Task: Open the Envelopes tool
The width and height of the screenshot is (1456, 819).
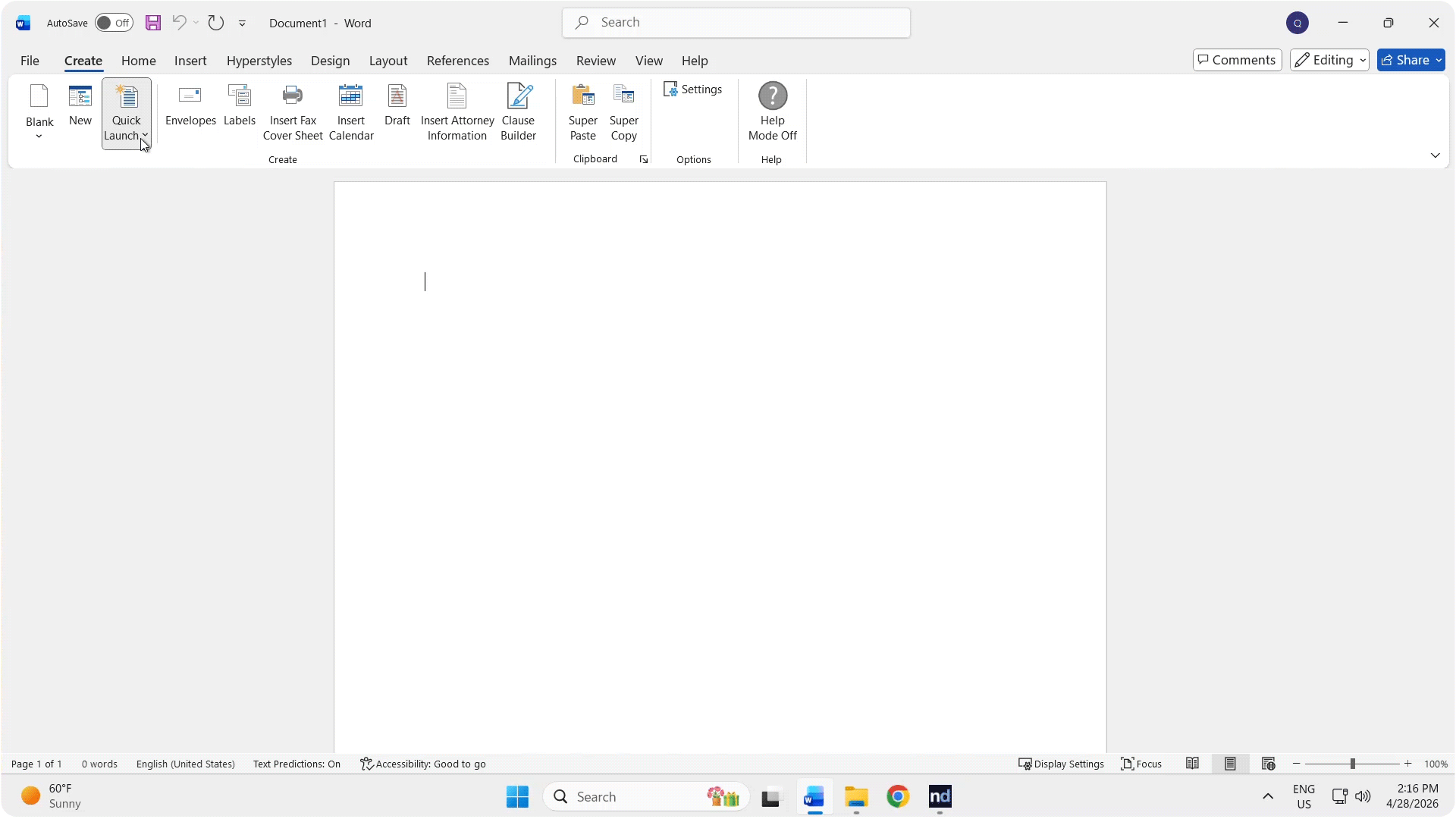Action: (190, 105)
